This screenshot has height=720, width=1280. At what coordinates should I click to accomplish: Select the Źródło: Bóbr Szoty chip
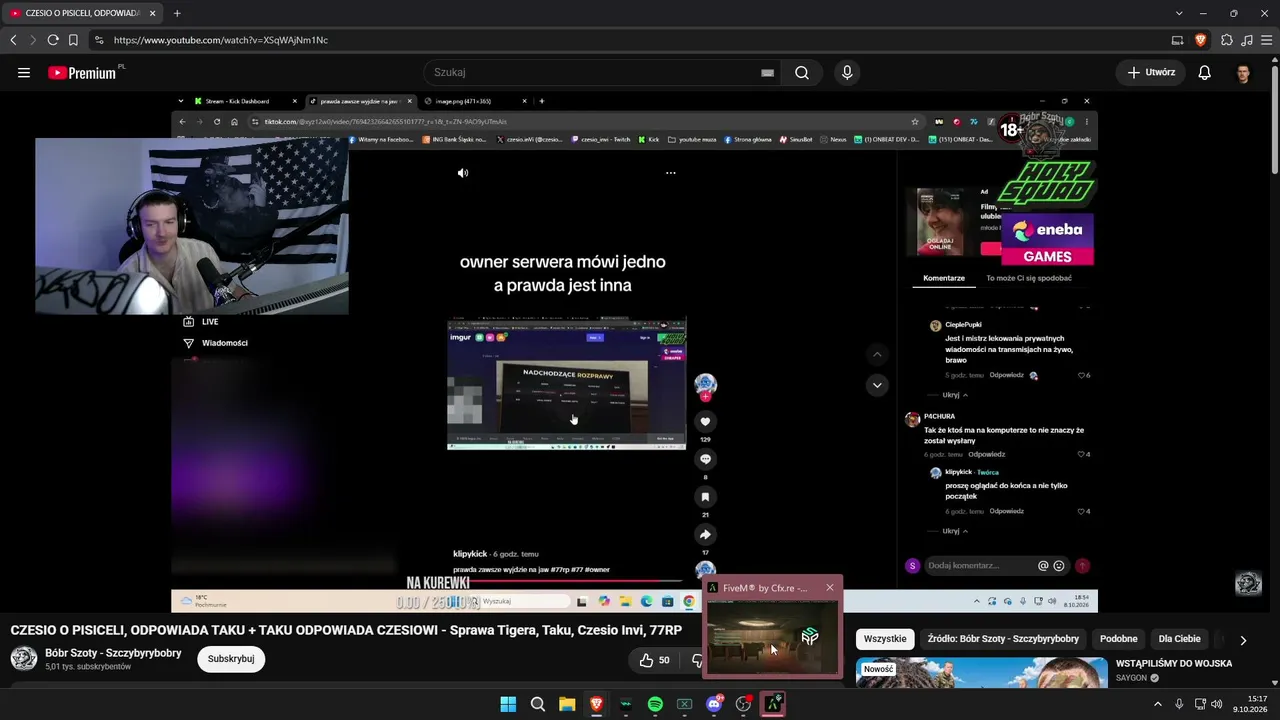pos(1003,639)
